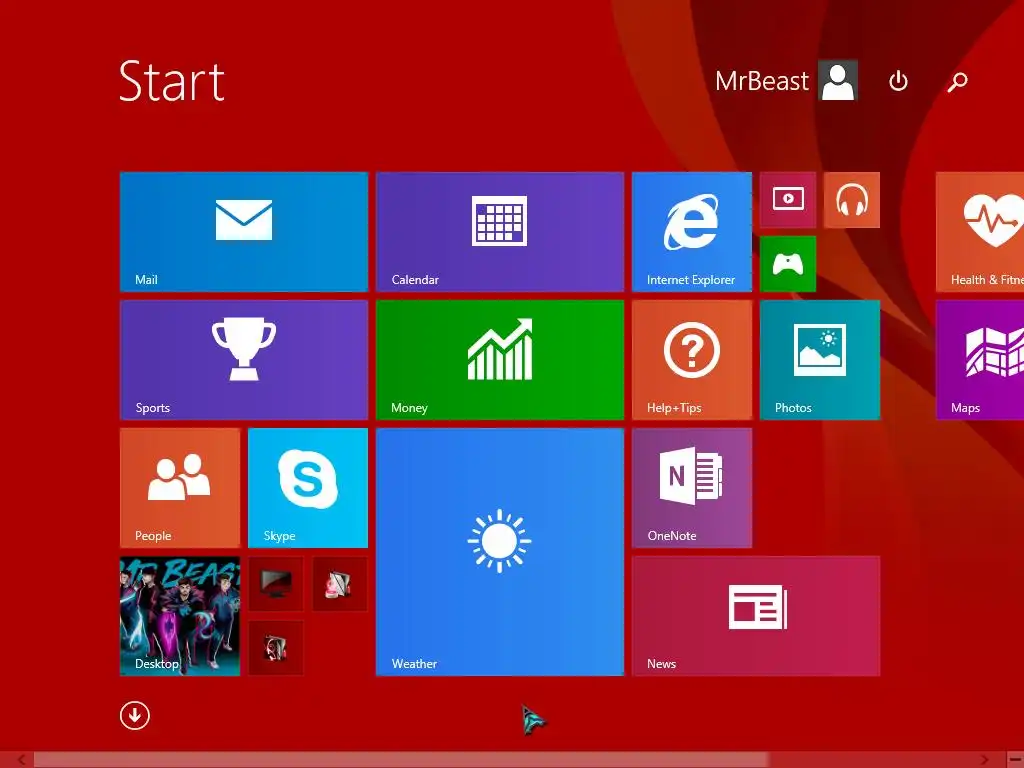This screenshot has width=1024, height=768.
Task: Open the Help+Tips tile
Action: (692, 360)
